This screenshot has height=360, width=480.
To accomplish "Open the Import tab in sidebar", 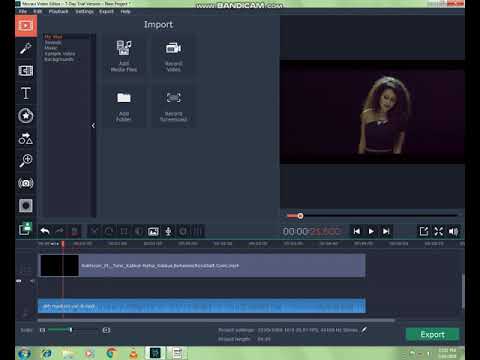I will (x=26, y=26).
